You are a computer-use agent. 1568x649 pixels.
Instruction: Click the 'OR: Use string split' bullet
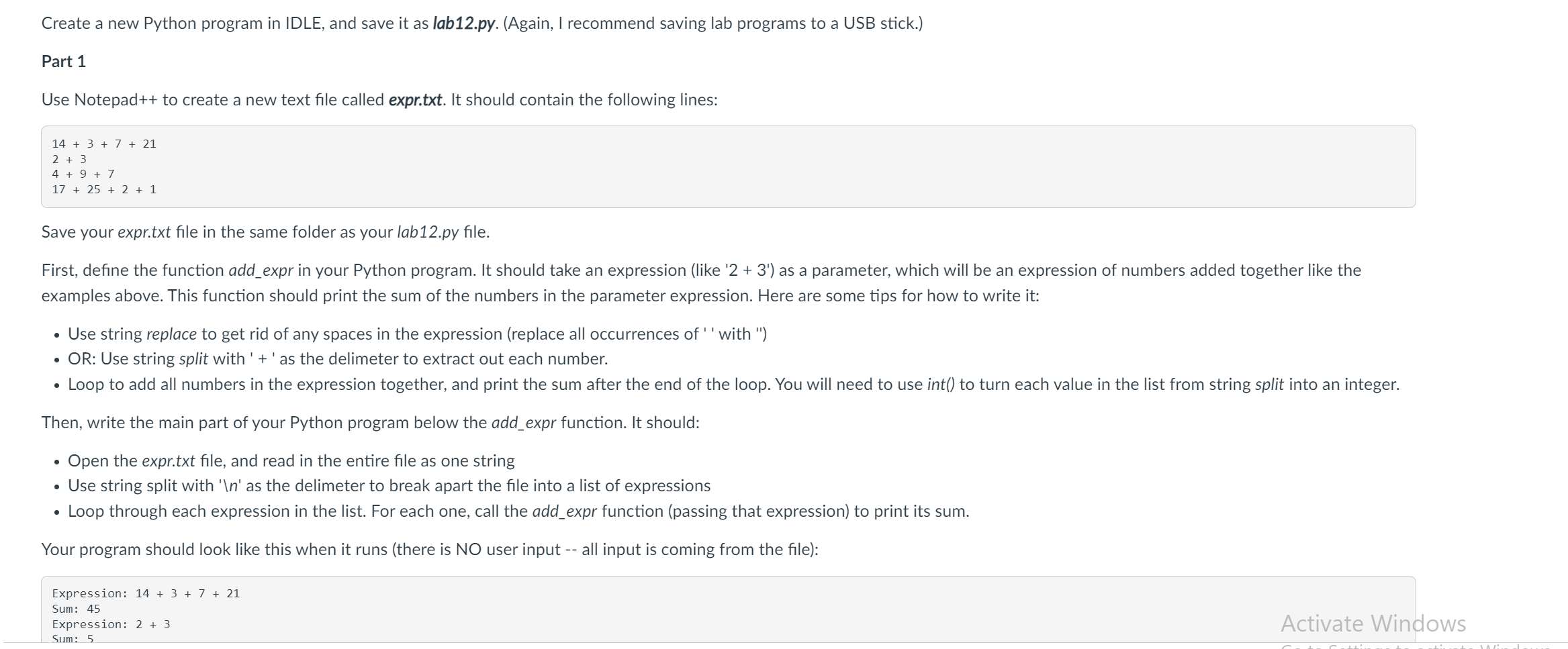tap(337, 359)
